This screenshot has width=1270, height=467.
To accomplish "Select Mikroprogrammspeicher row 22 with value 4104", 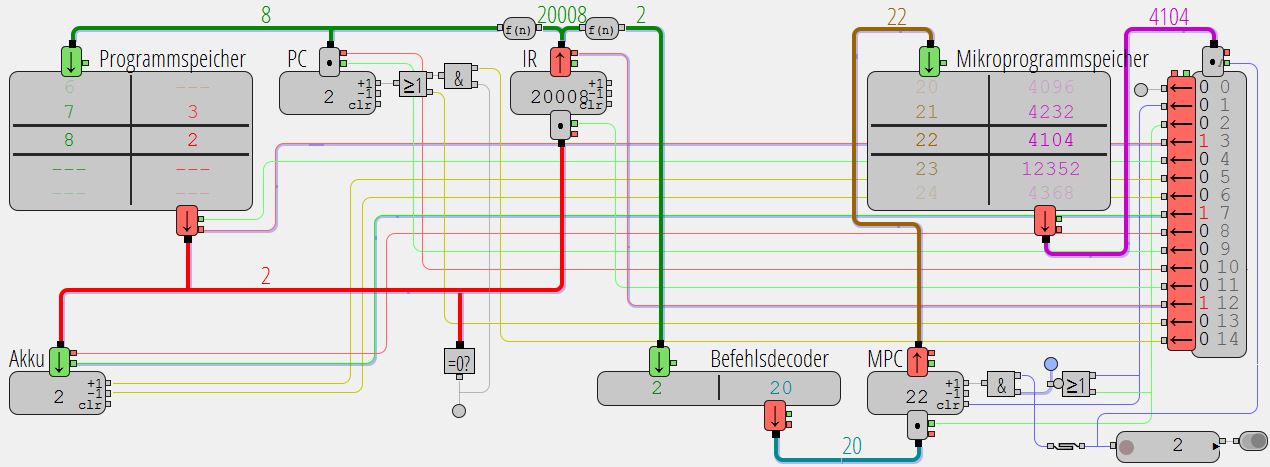I will tap(988, 141).
